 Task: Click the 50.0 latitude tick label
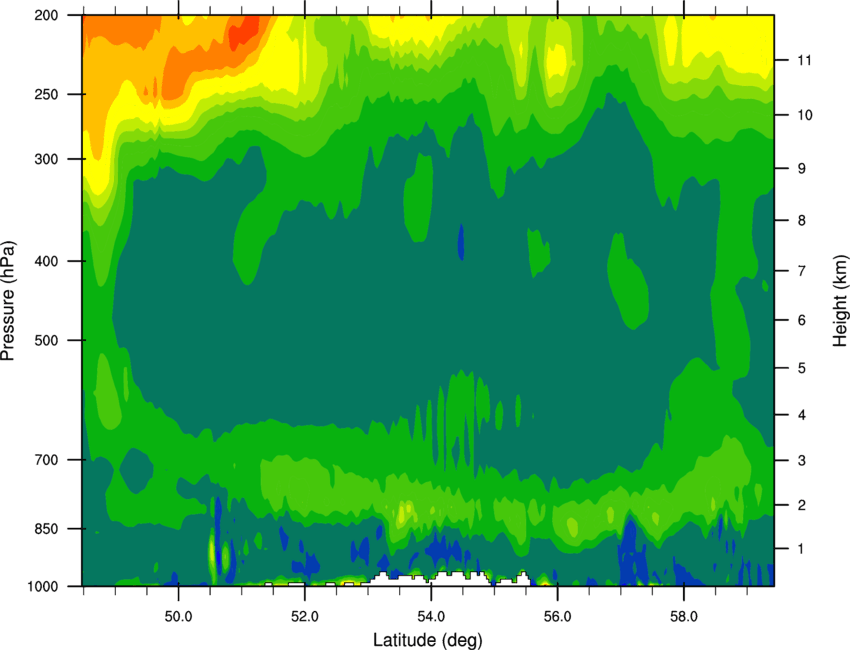[x=178, y=617]
